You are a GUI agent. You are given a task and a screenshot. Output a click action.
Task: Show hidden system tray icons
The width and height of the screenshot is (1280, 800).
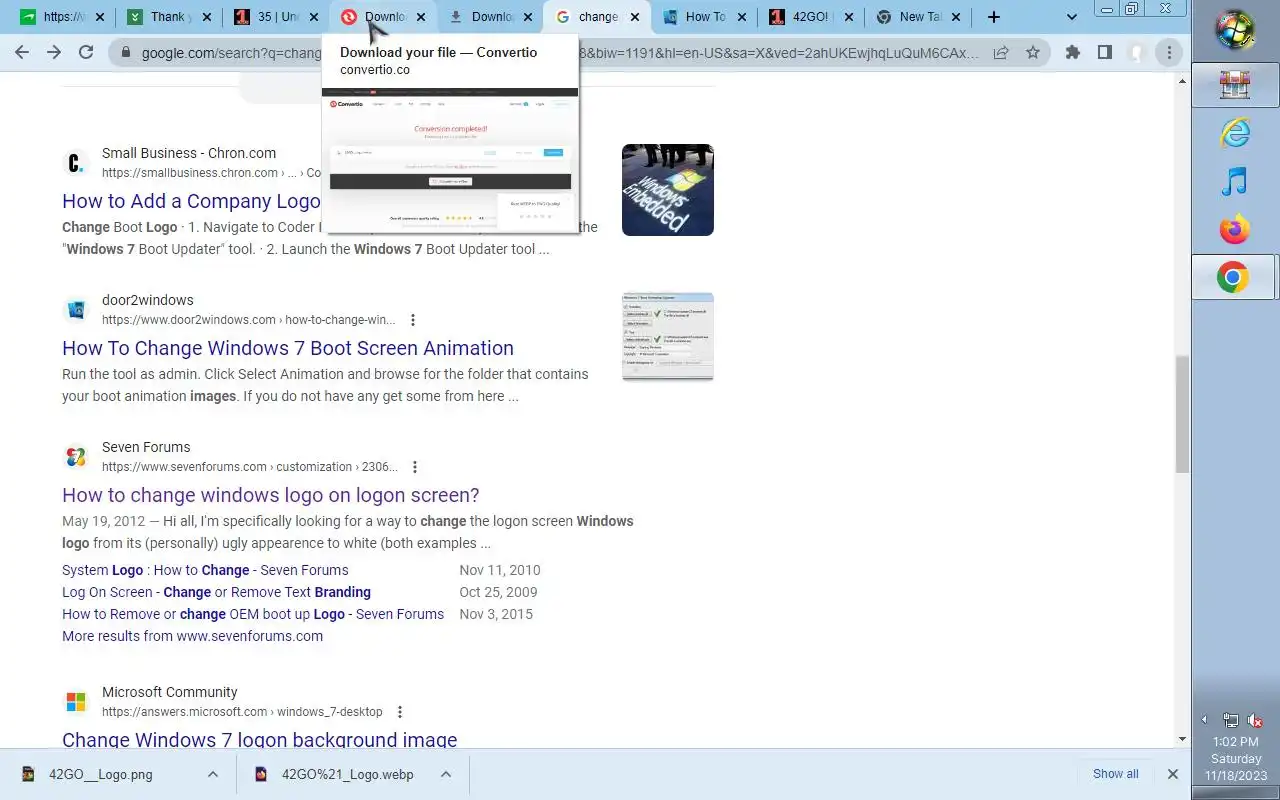tap(1204, 720)
